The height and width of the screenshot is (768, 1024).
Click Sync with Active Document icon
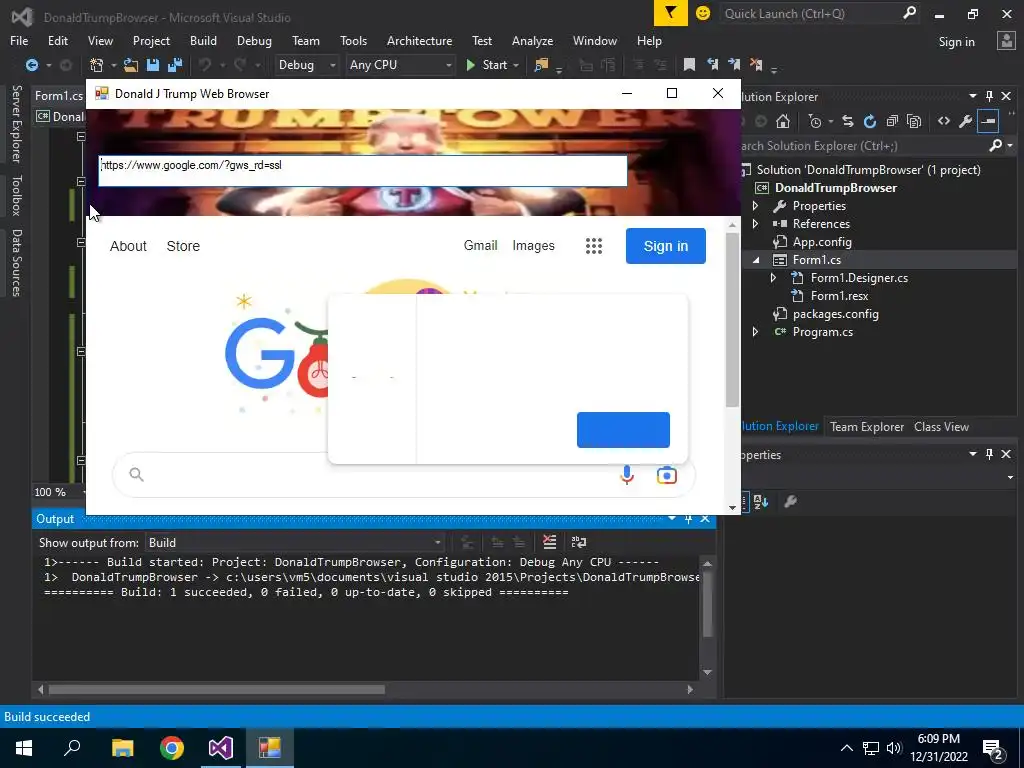(848, 121)
